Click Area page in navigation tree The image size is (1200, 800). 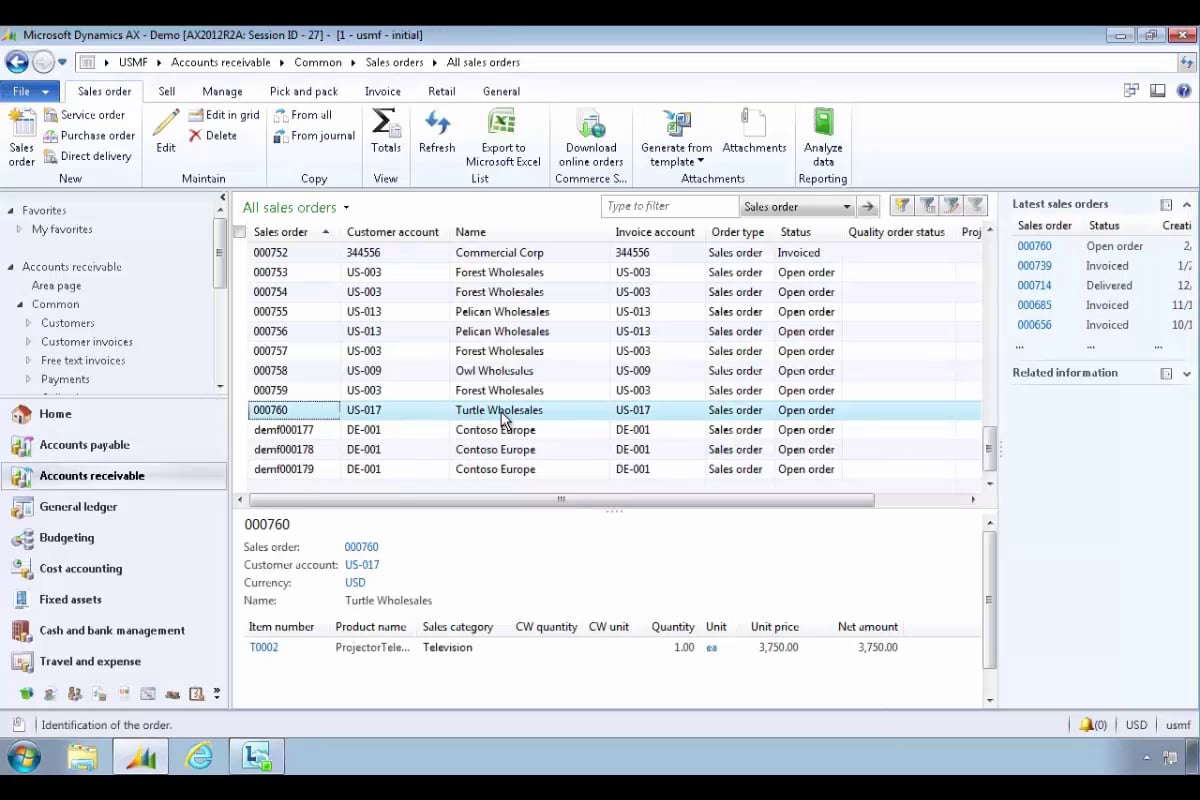56,286
